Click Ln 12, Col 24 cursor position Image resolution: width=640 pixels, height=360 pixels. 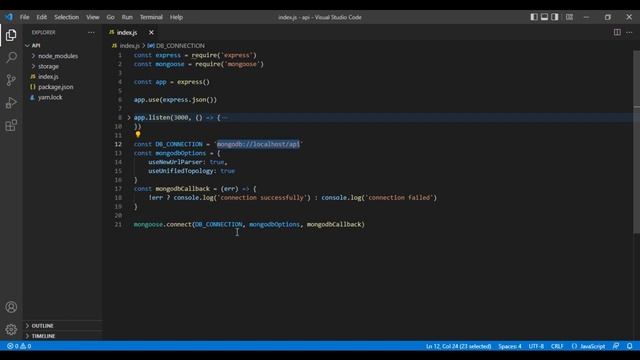click(x=458, y=346)
